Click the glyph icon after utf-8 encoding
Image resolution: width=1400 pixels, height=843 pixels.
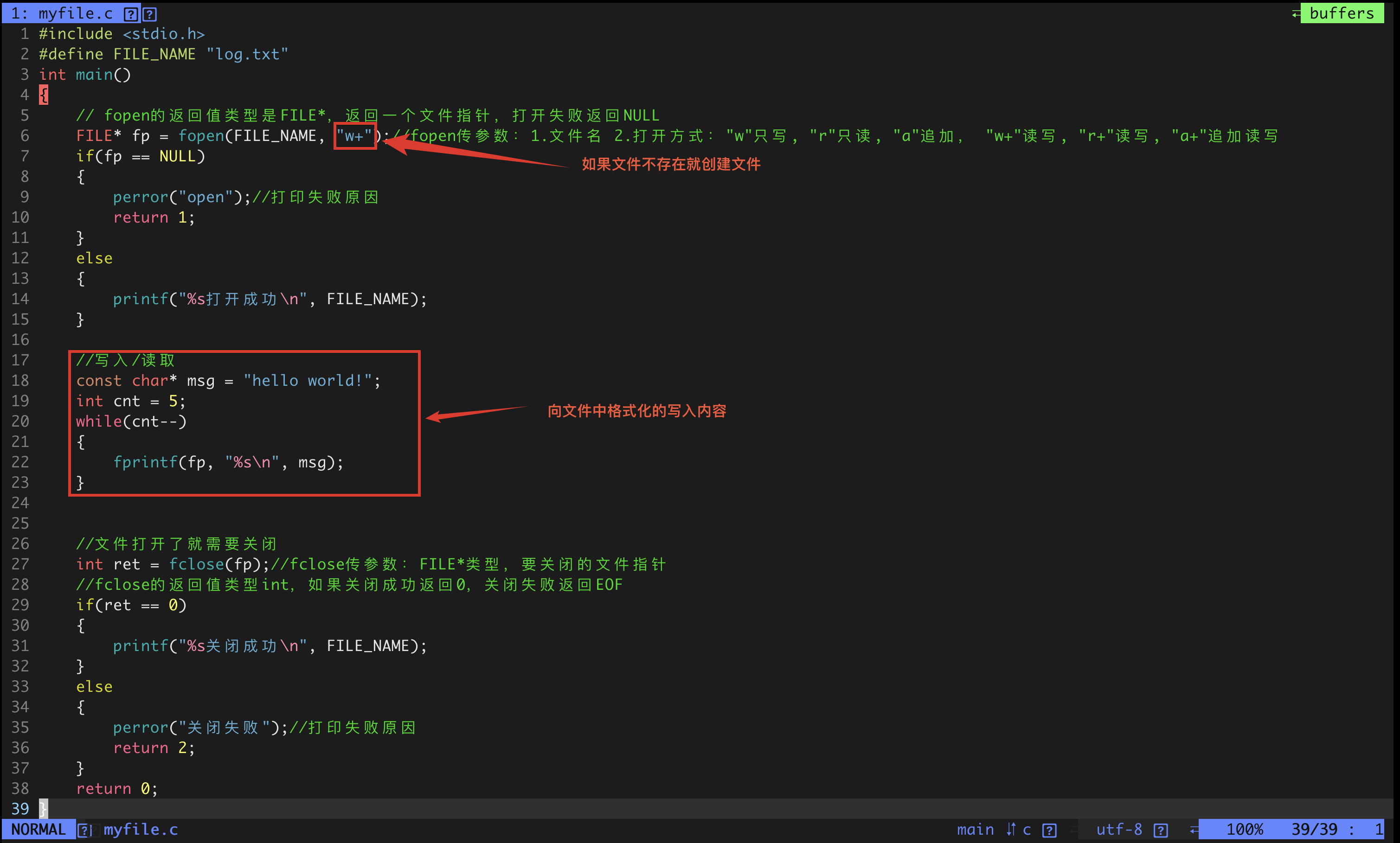[1160, 830]
